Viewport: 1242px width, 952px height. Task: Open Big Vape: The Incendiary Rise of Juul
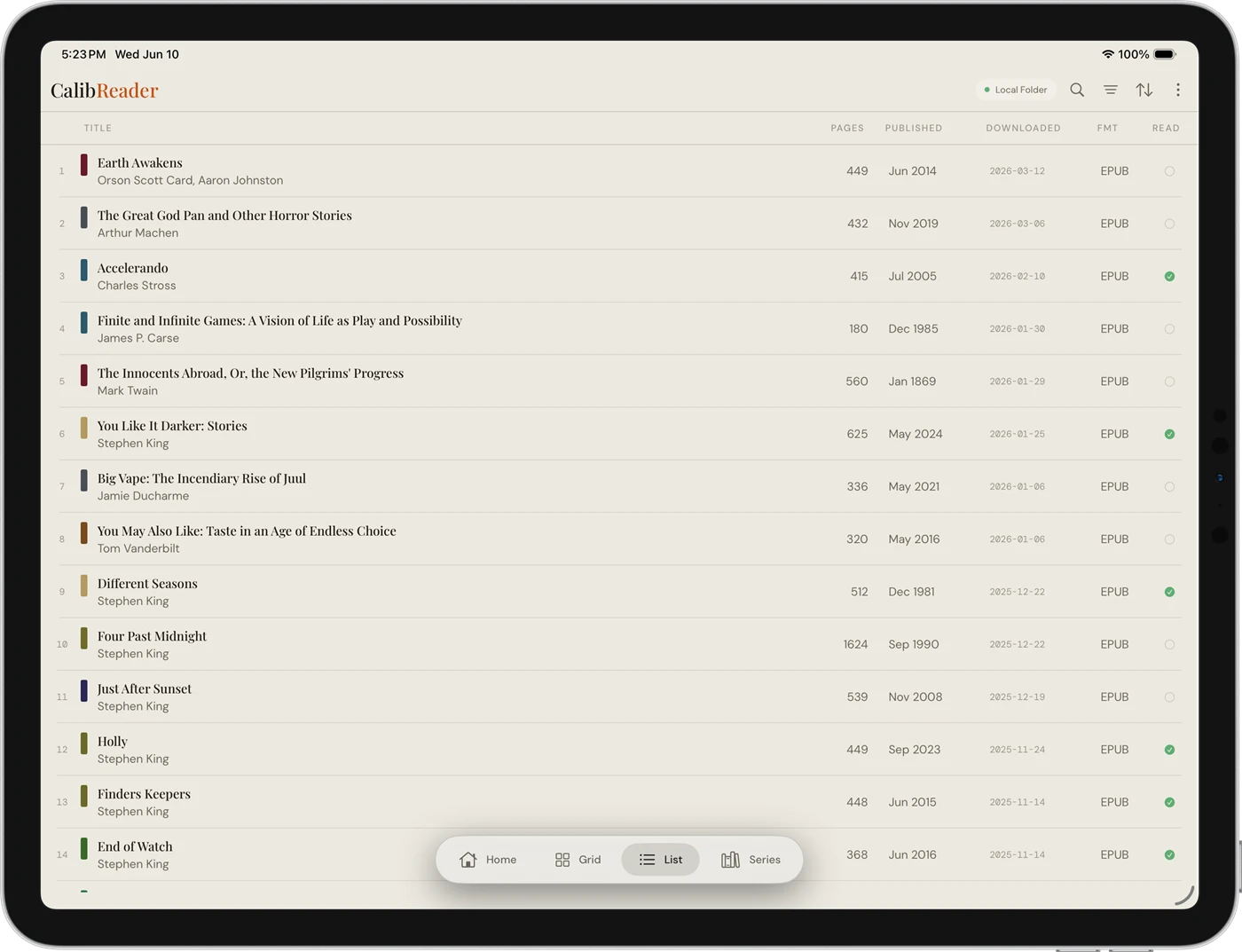pos(201,478)
